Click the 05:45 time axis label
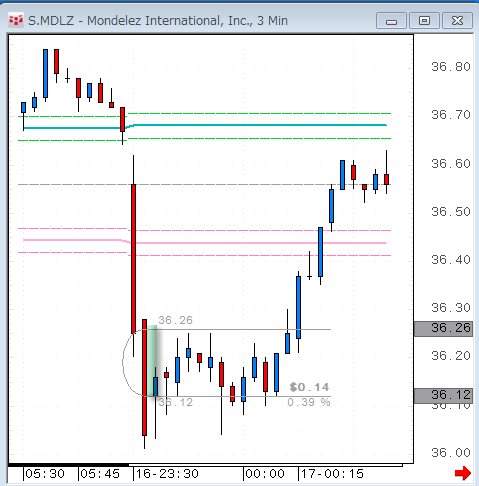479x486 pixels. 100,474
